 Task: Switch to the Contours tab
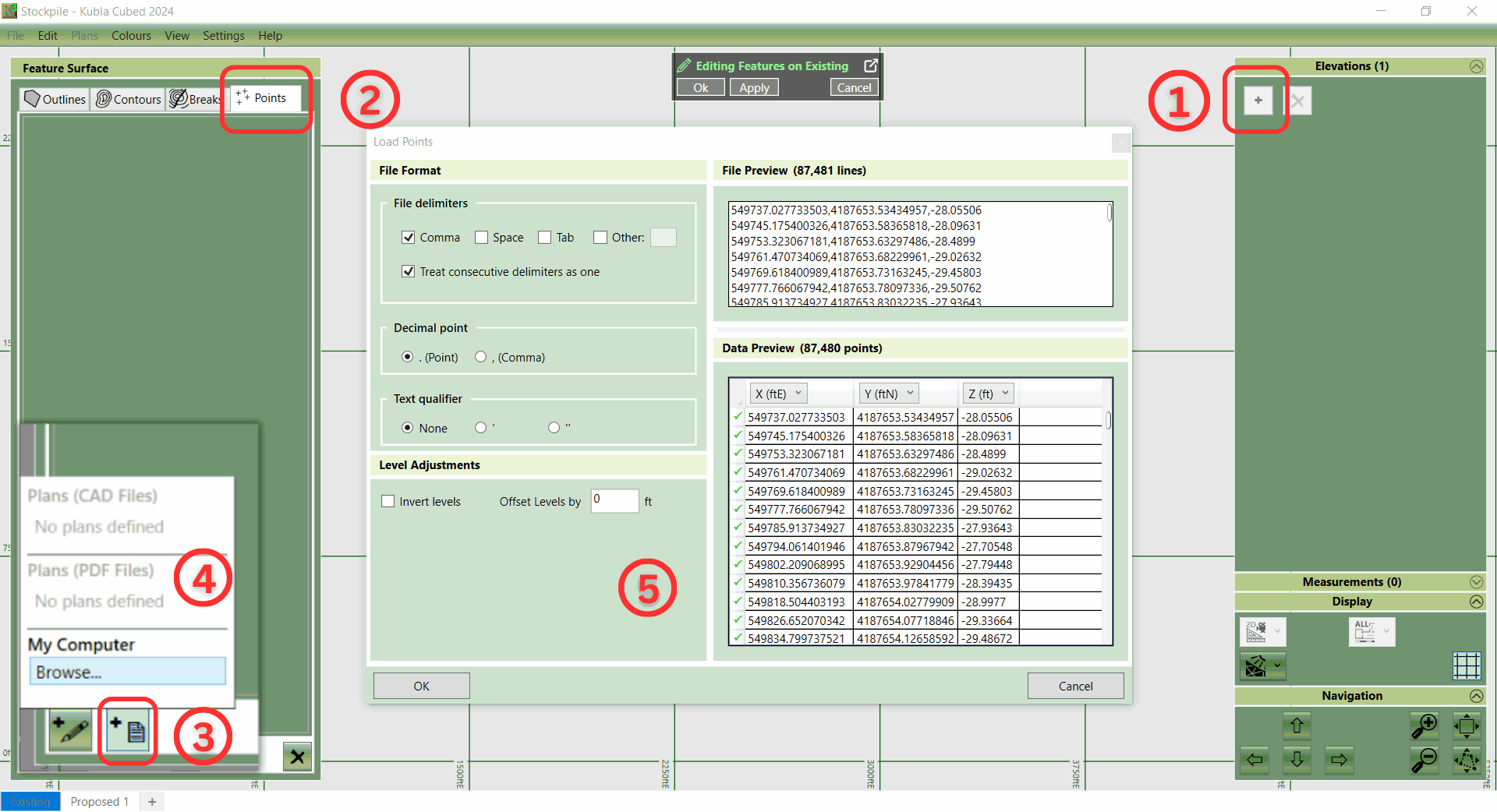pyautogui.click(x=129, y=99)
